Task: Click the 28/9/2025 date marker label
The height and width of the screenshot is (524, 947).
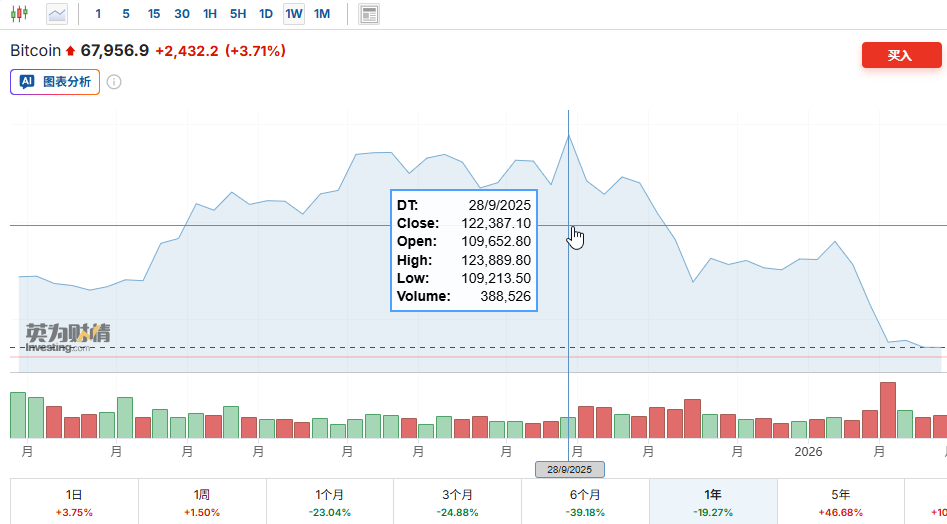Action: pos(570,469)
